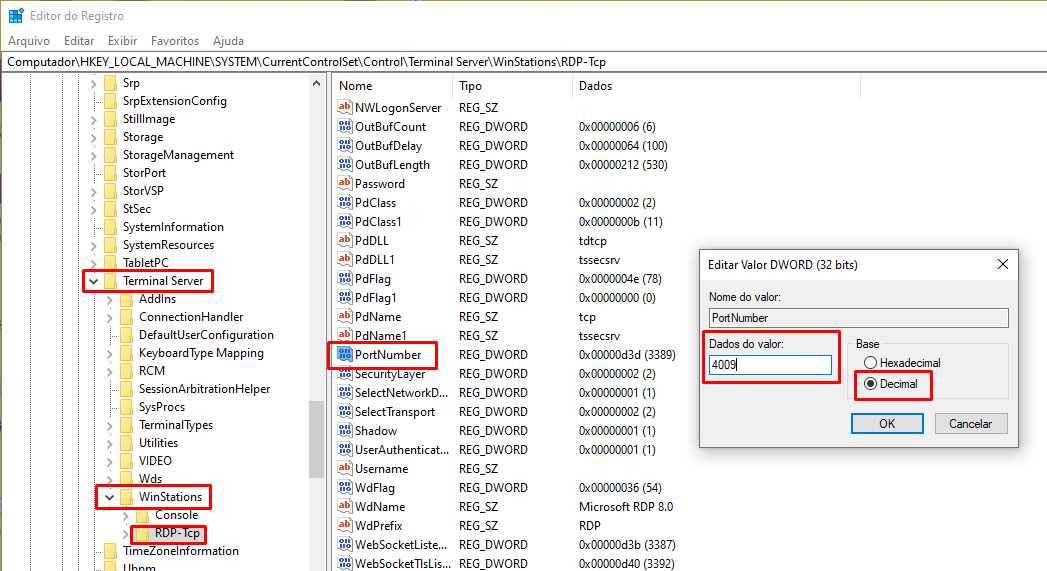Click the 0x00000d3d (3389) data cell

(x=627, y=355)
